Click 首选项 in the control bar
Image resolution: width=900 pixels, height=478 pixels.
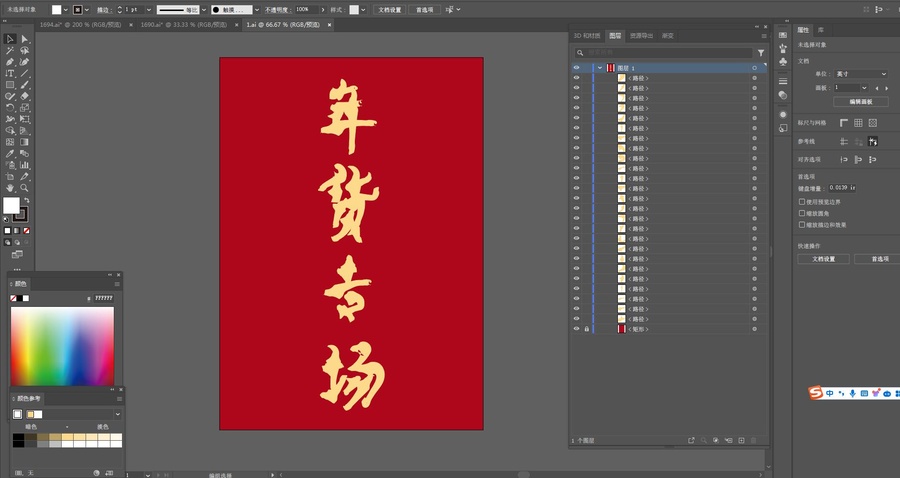(x=425, y=10)
